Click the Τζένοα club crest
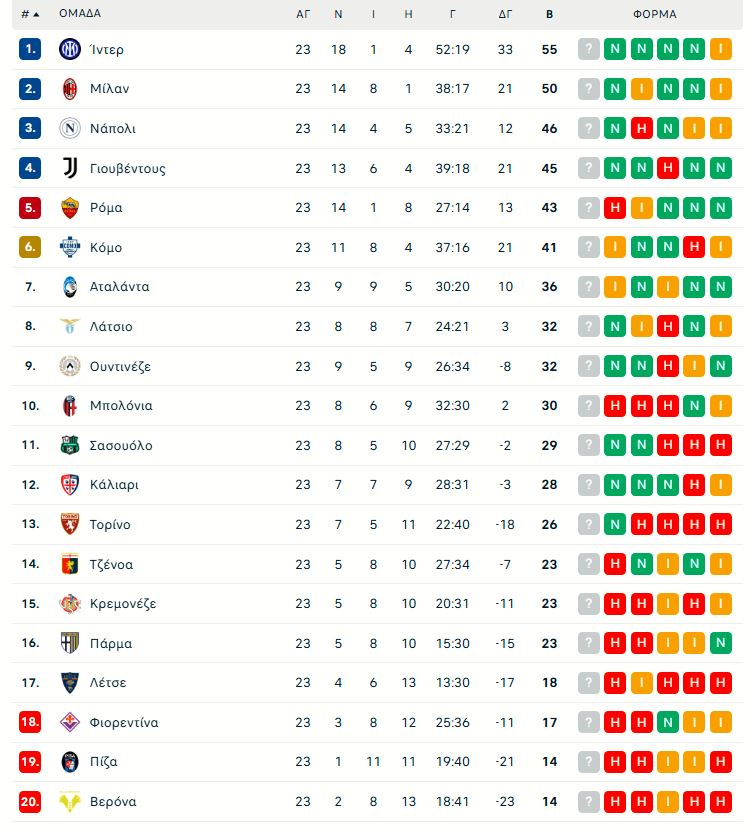The width and height of the screenshot is (755, 830). (x=68, y=564)
